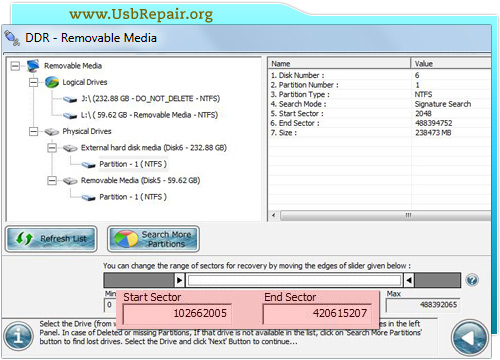The height and width of the screenshot is (360, 500).
Task: Select the Search Mode row
Action: [x=380, y=104]
